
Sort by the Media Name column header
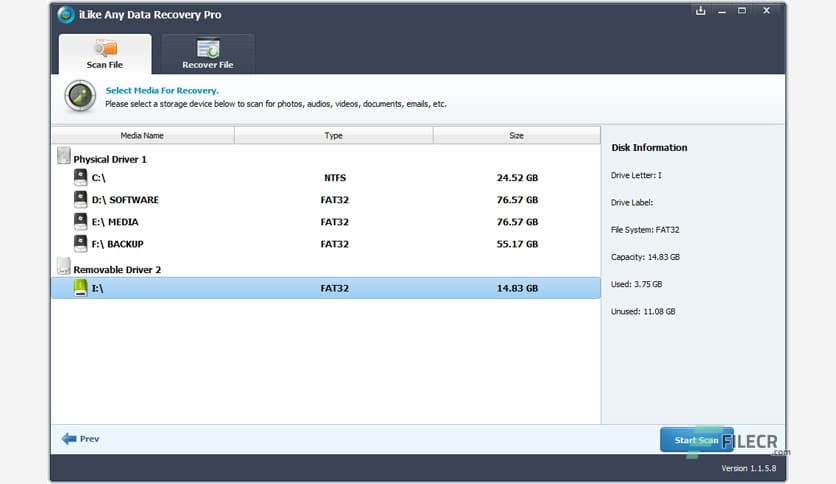(x=142, y=135)
